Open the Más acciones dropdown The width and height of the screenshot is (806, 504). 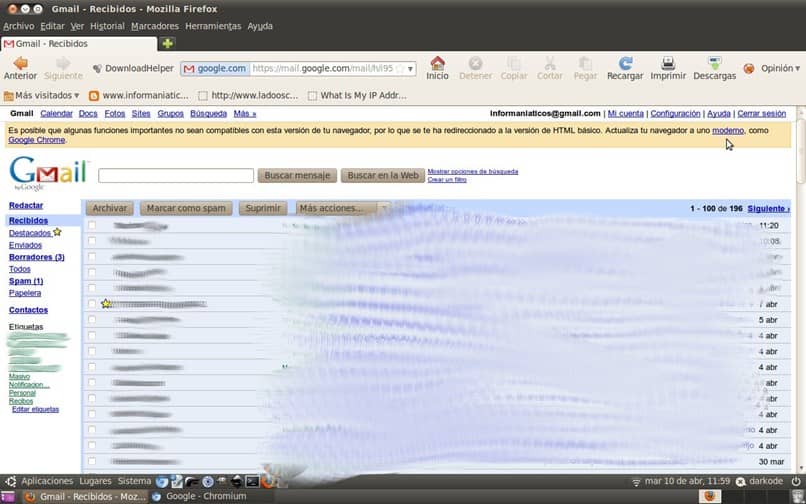click(343, 208)
